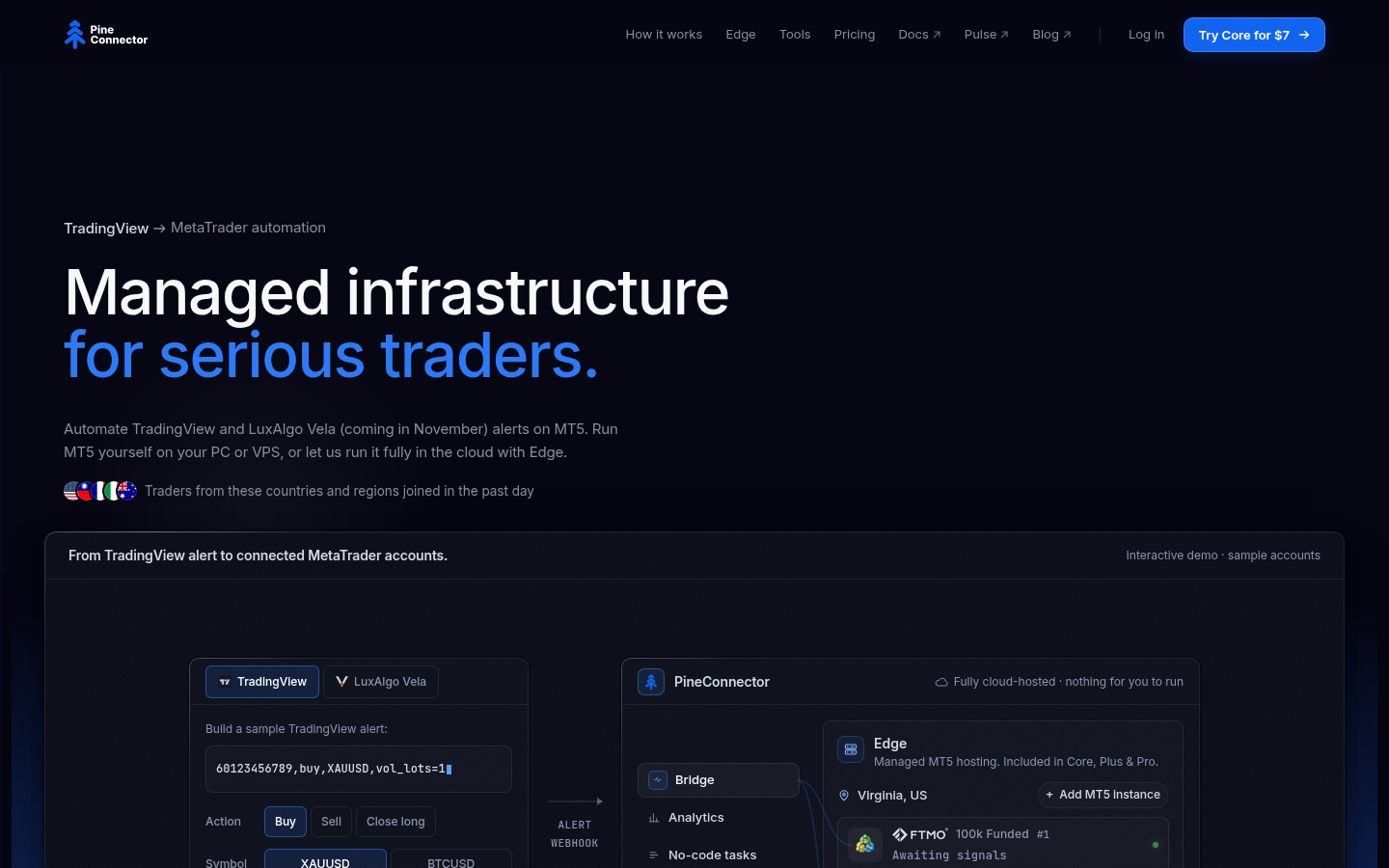This screenshot has height=868, width=1389.
Task: Click the Analytics bar chart icon
Action: point(654,818)
